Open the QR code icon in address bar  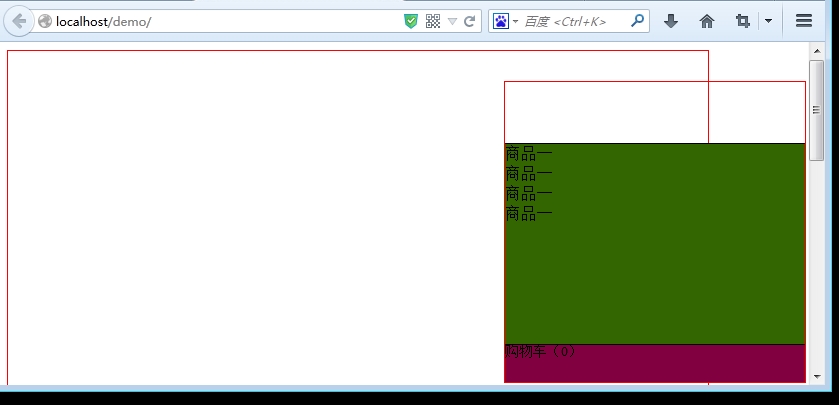433,21
